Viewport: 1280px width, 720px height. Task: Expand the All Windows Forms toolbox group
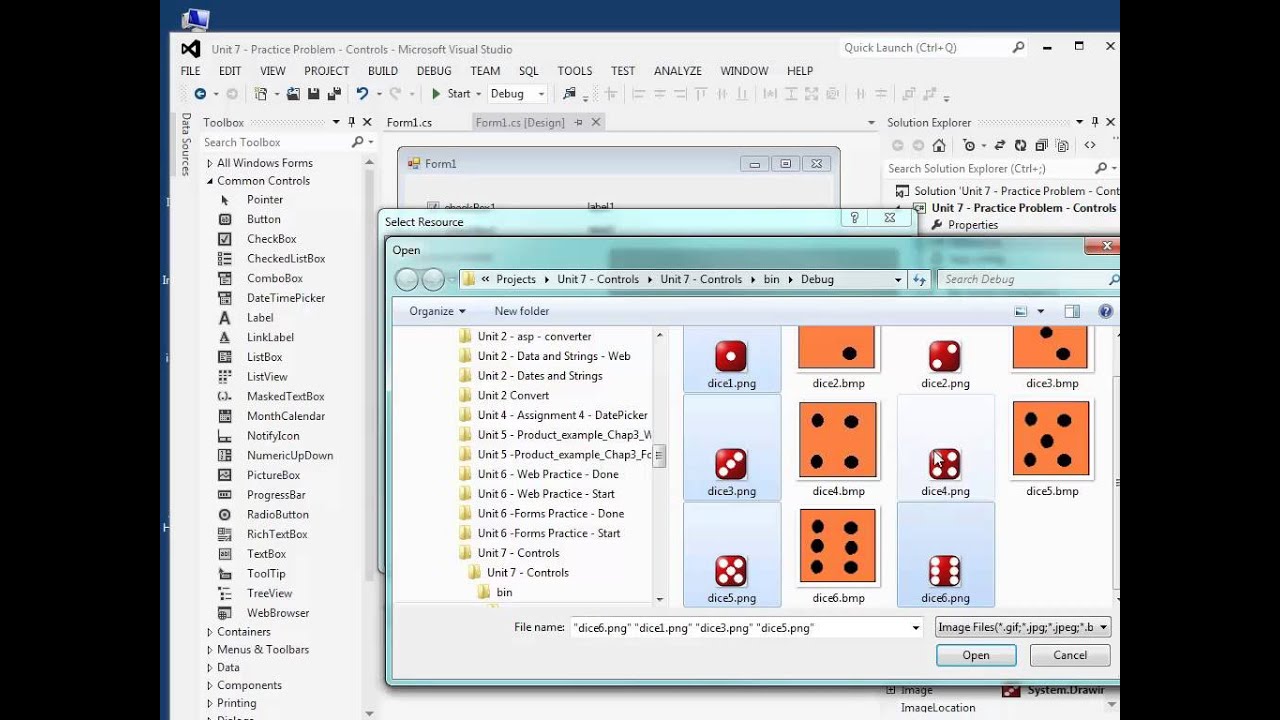pos(210,163)
